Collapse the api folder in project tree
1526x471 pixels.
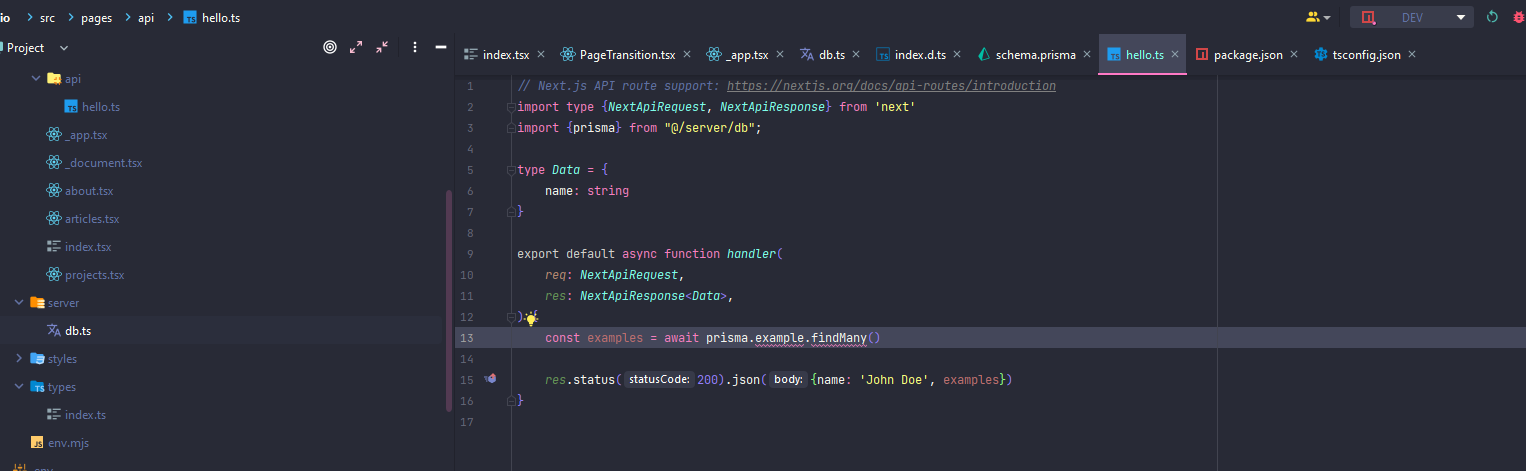point(36,78)
